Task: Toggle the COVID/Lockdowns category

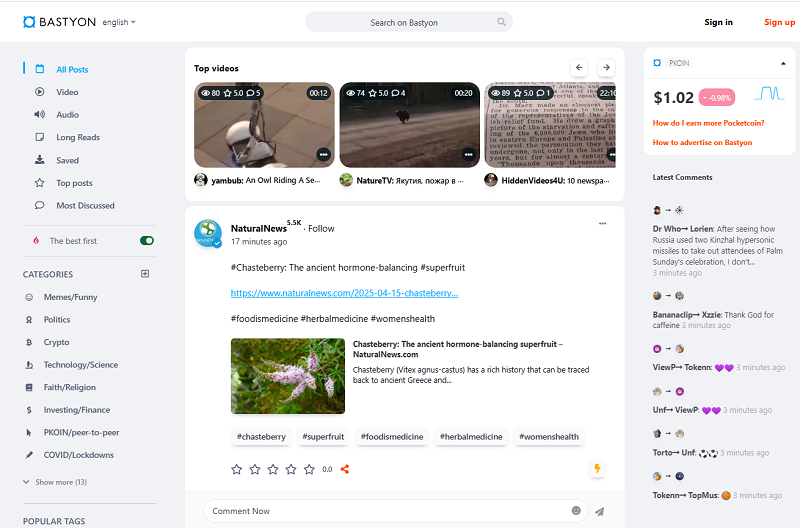Action: [x=79, y=455]
